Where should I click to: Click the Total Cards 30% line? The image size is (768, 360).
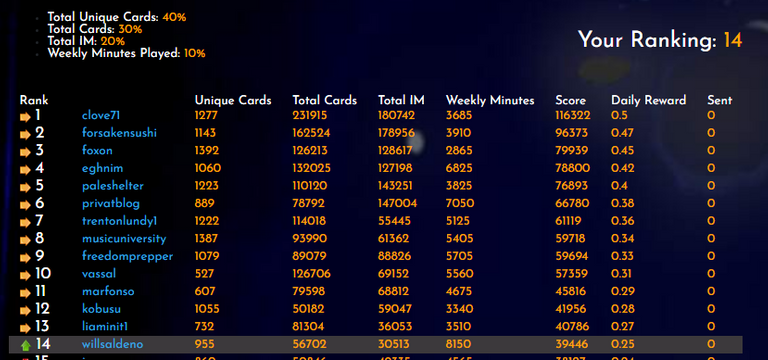[x=95, y=29]
